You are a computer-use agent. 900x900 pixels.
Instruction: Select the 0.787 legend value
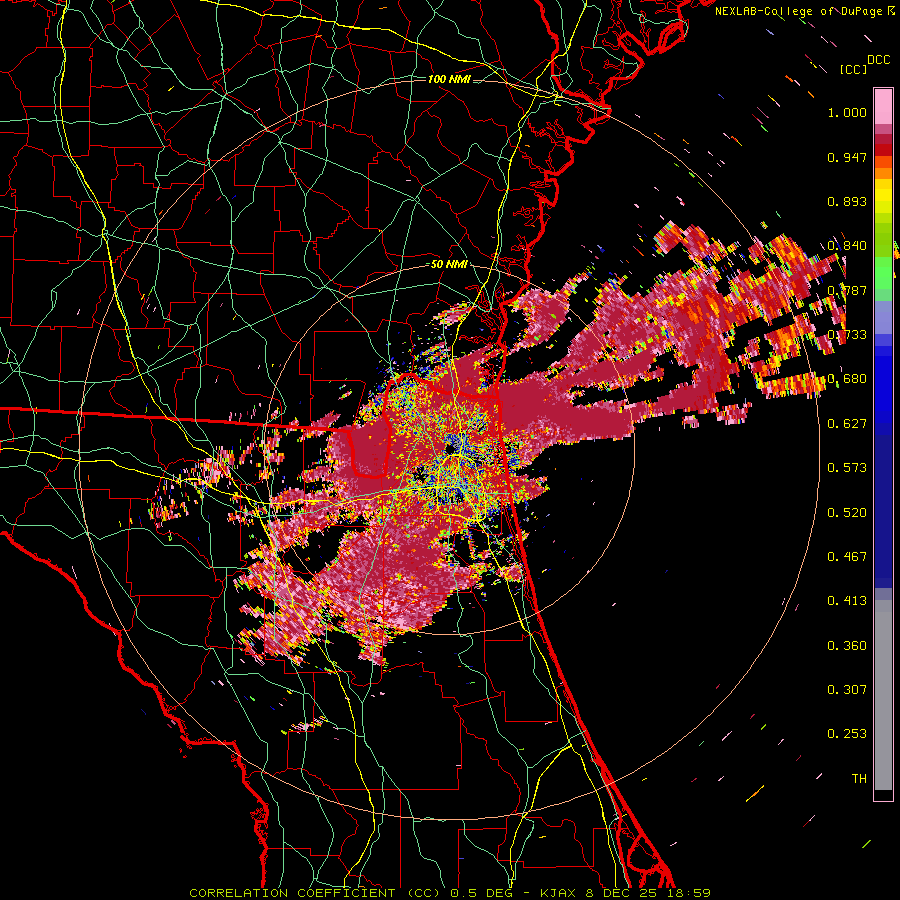coord(847,290)
